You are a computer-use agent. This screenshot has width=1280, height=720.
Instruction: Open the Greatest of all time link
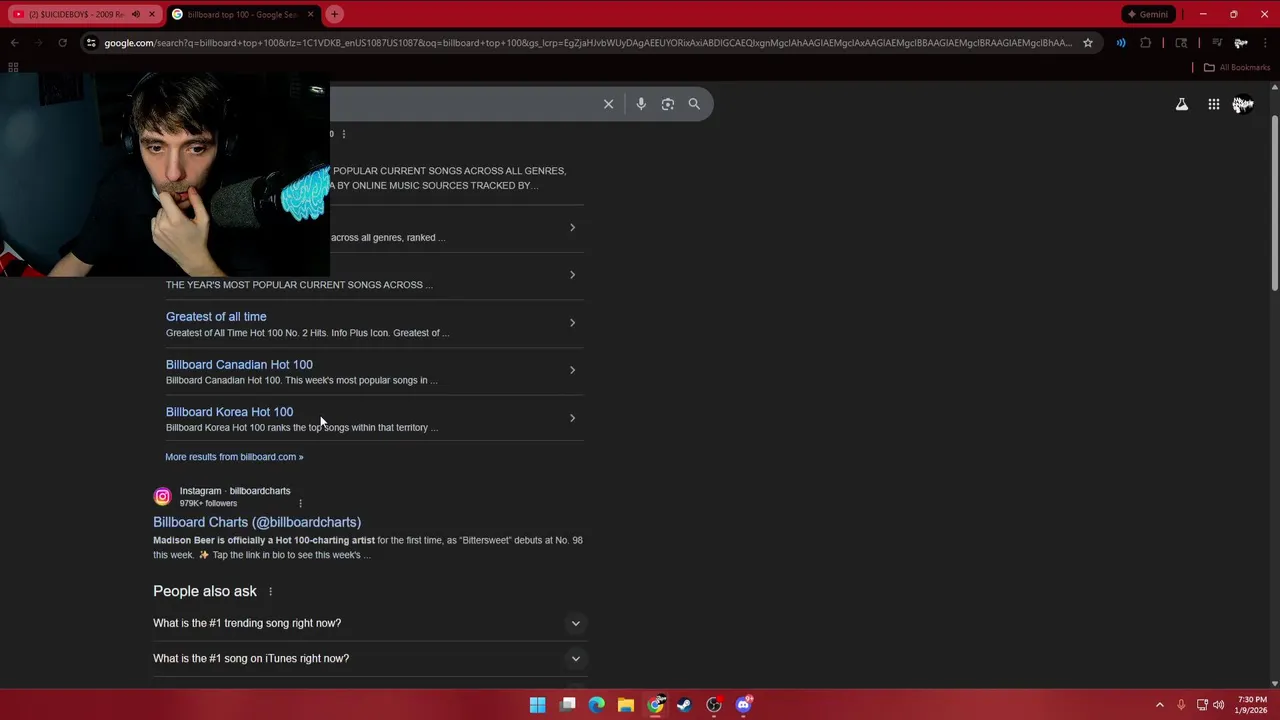(x=216, y=317)
